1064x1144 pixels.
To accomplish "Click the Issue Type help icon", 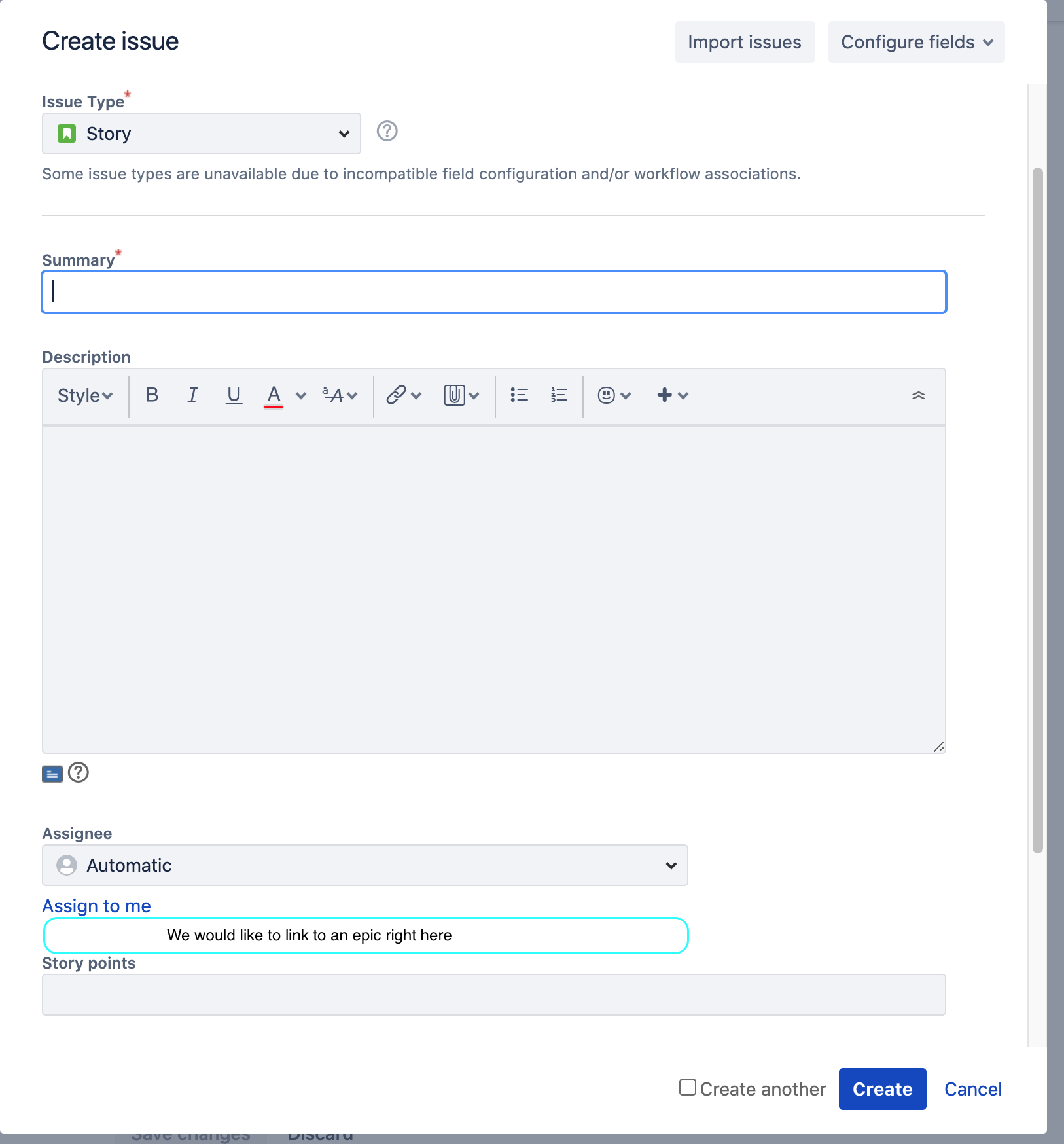I will pos(387,132).
